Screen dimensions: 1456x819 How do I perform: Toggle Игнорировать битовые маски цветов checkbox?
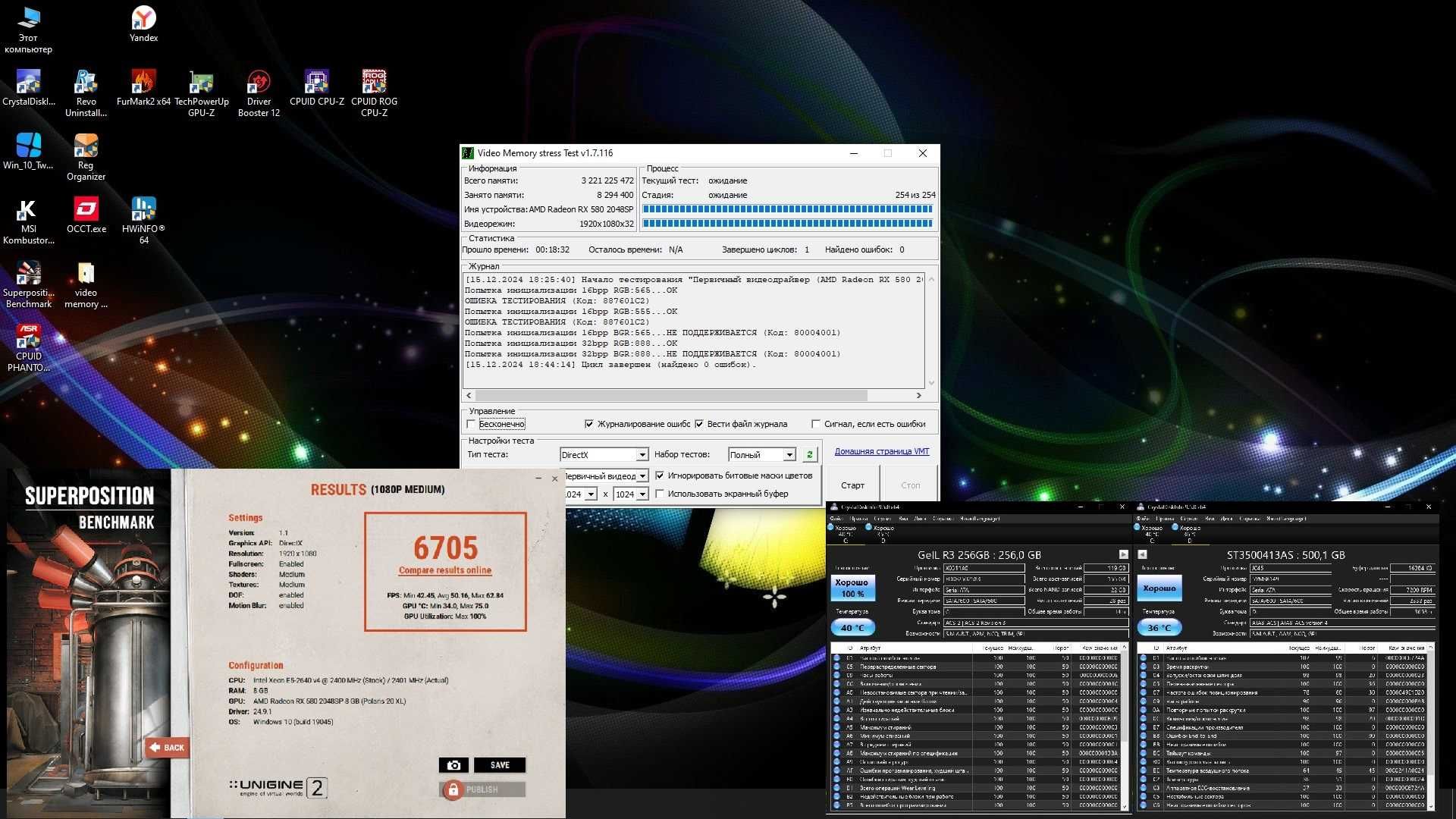[x=660, y=475]
